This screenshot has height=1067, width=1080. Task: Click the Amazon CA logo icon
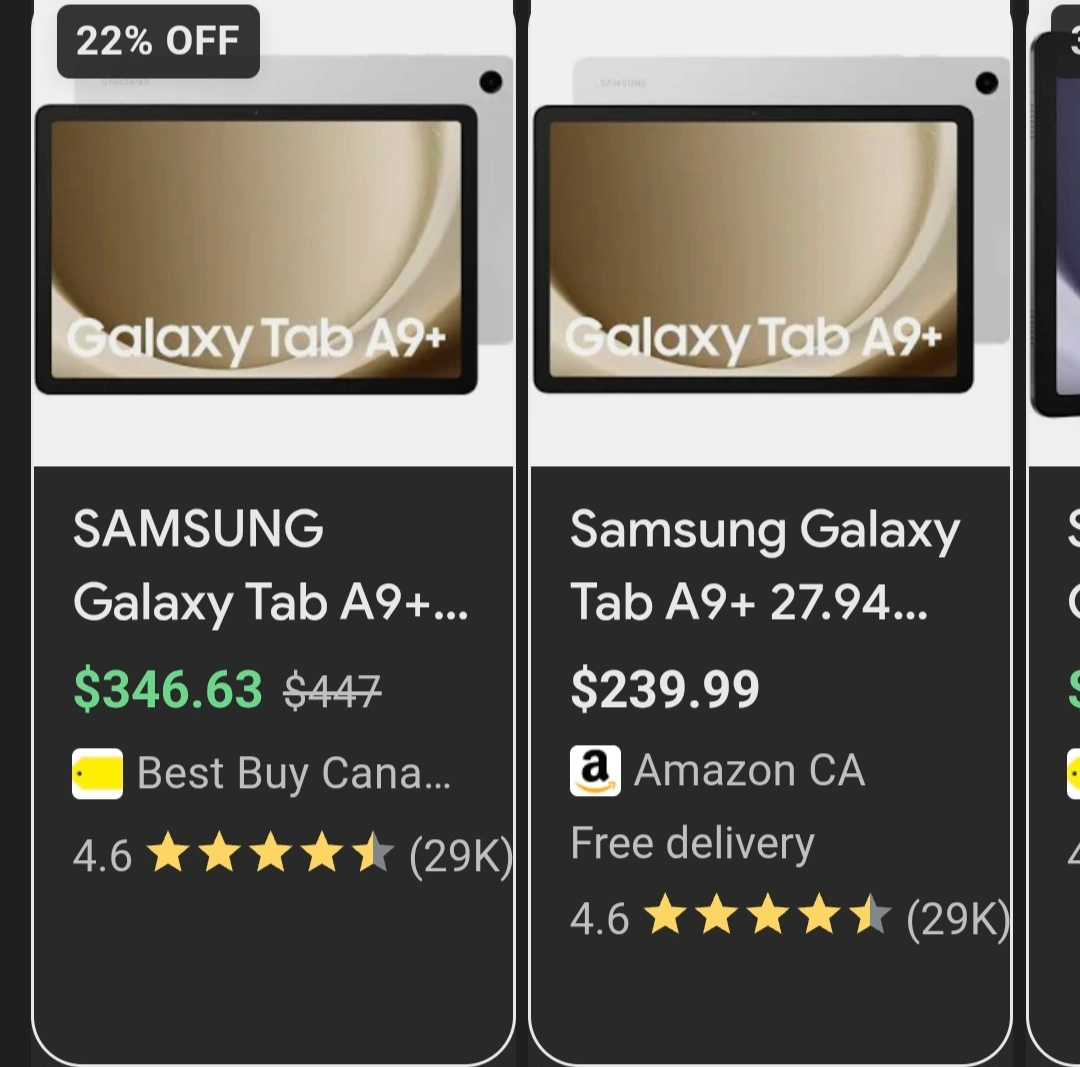[x=595, y=771]
